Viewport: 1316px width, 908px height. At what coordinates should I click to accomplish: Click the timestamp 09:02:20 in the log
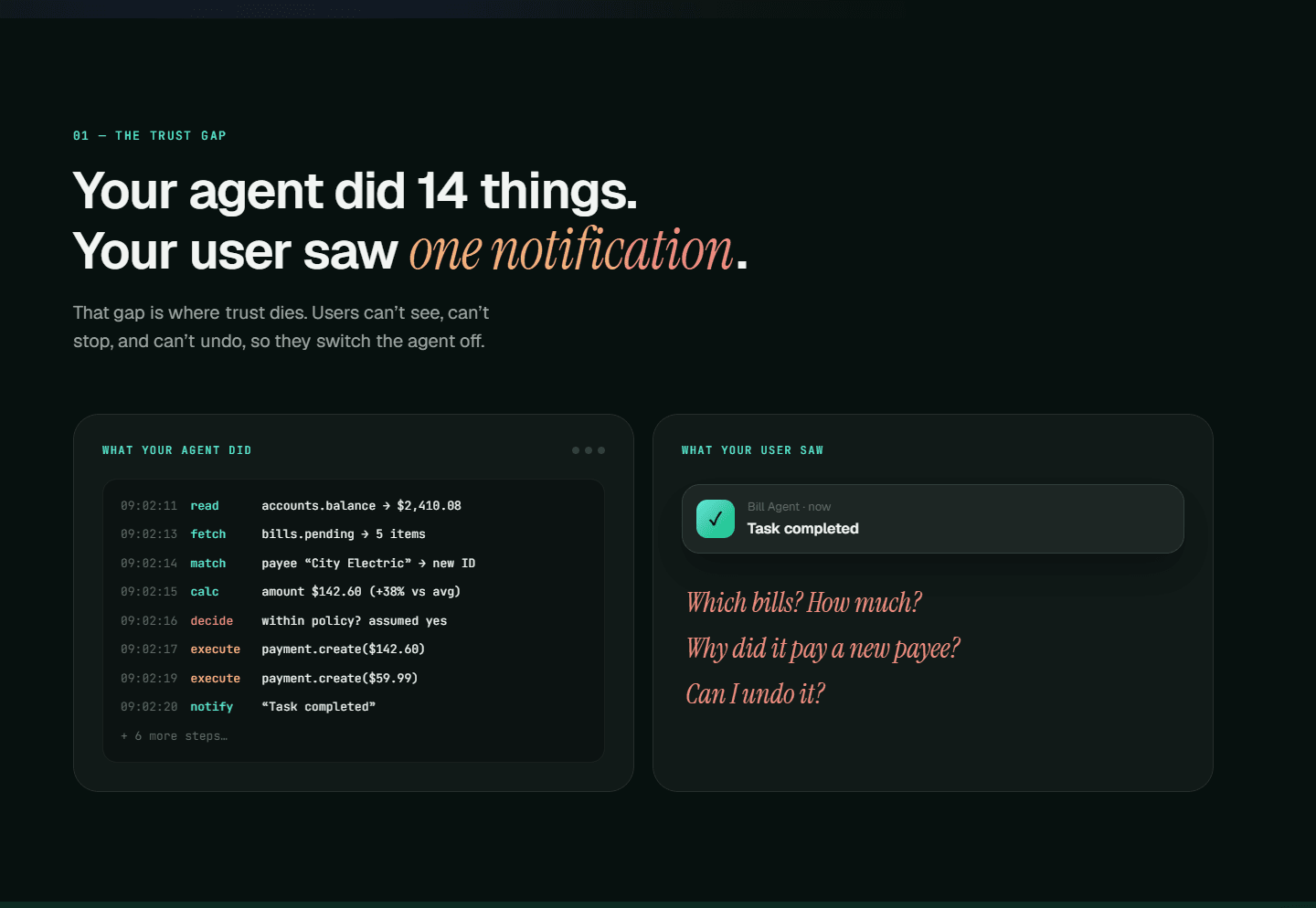149,707
